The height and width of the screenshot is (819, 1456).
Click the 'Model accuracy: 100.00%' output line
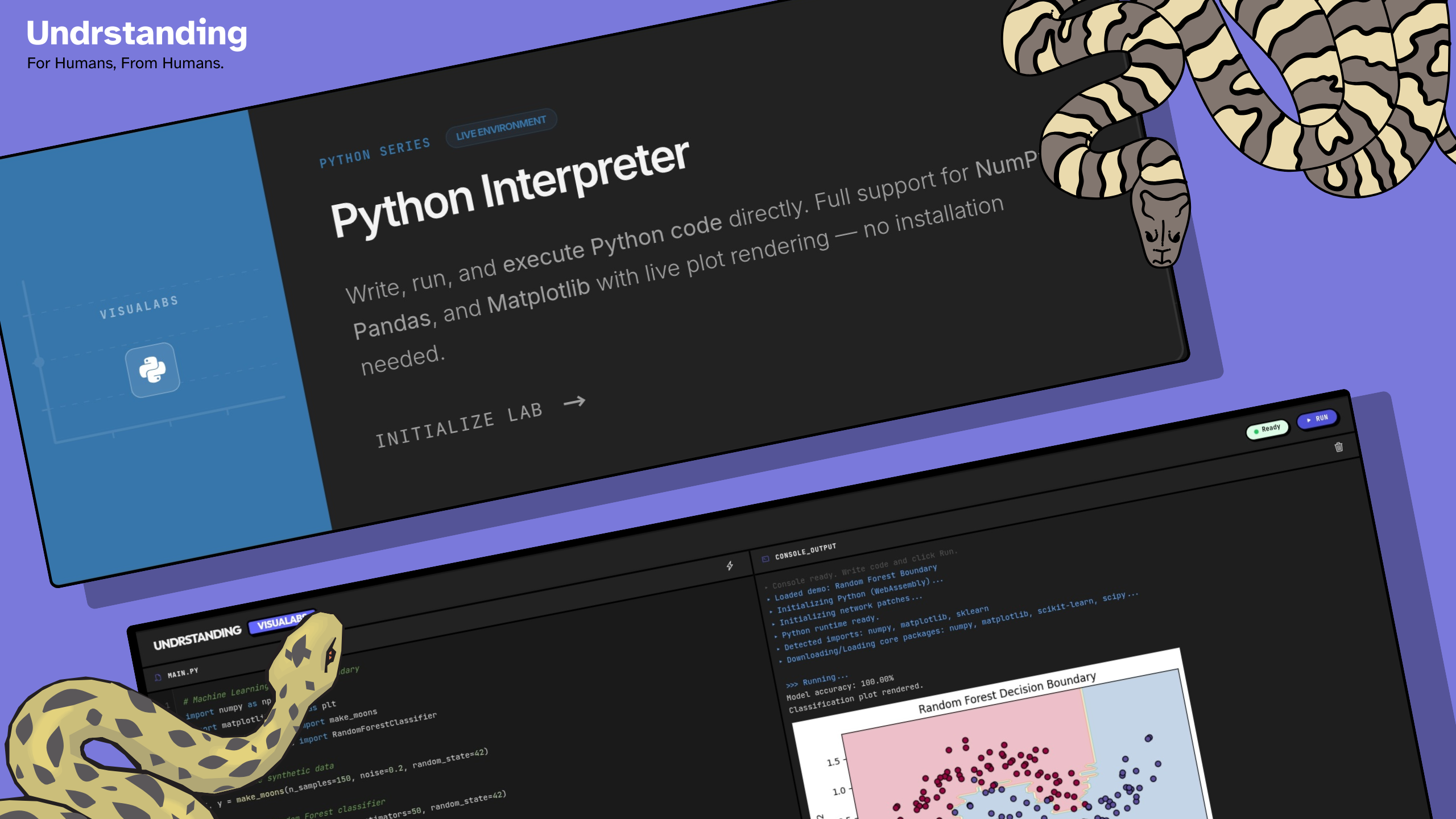pos(840,688)
